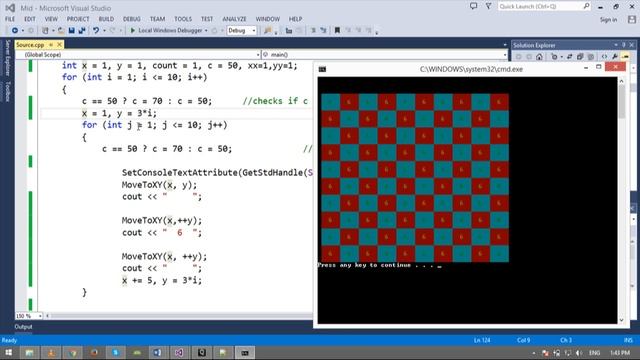Open the FILE menu
640x360 pixels.
coord(10,19)
